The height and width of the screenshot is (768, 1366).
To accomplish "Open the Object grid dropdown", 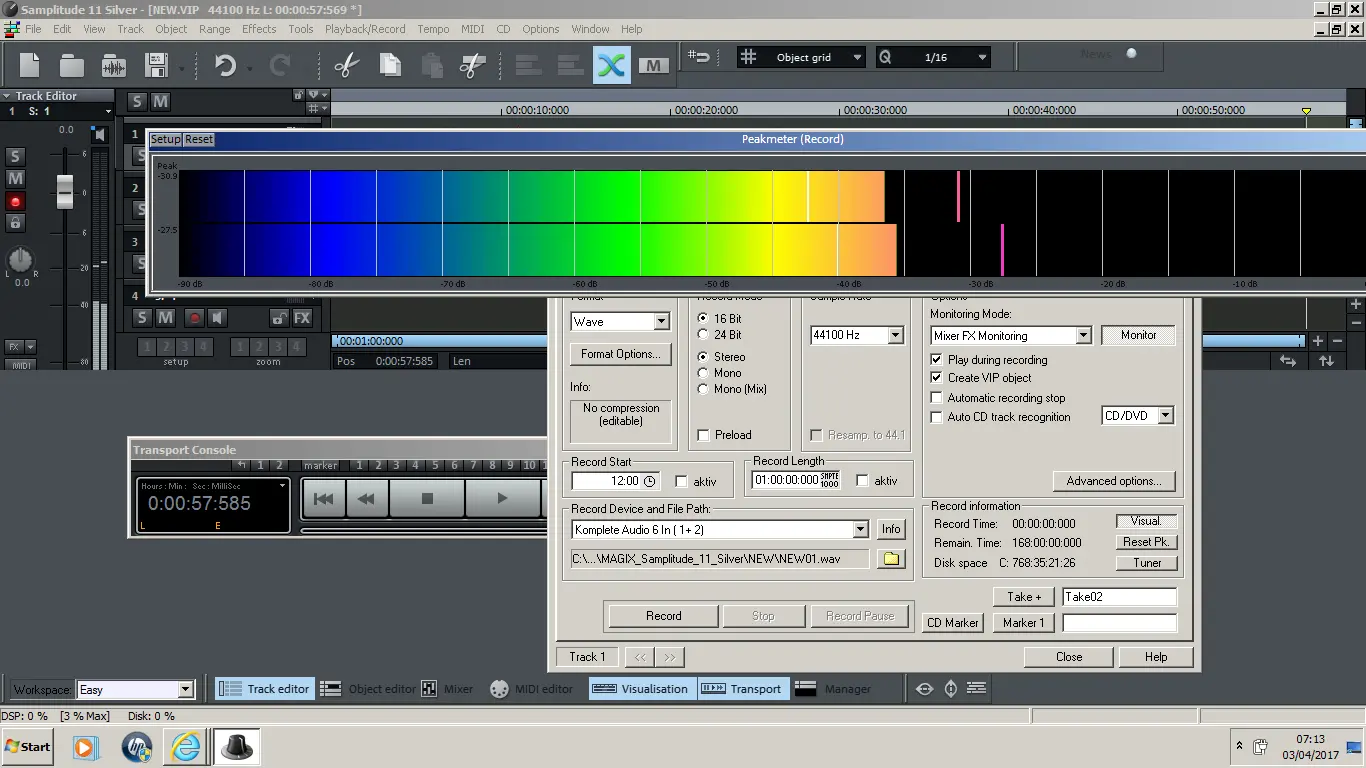I will tap(857, 57).
